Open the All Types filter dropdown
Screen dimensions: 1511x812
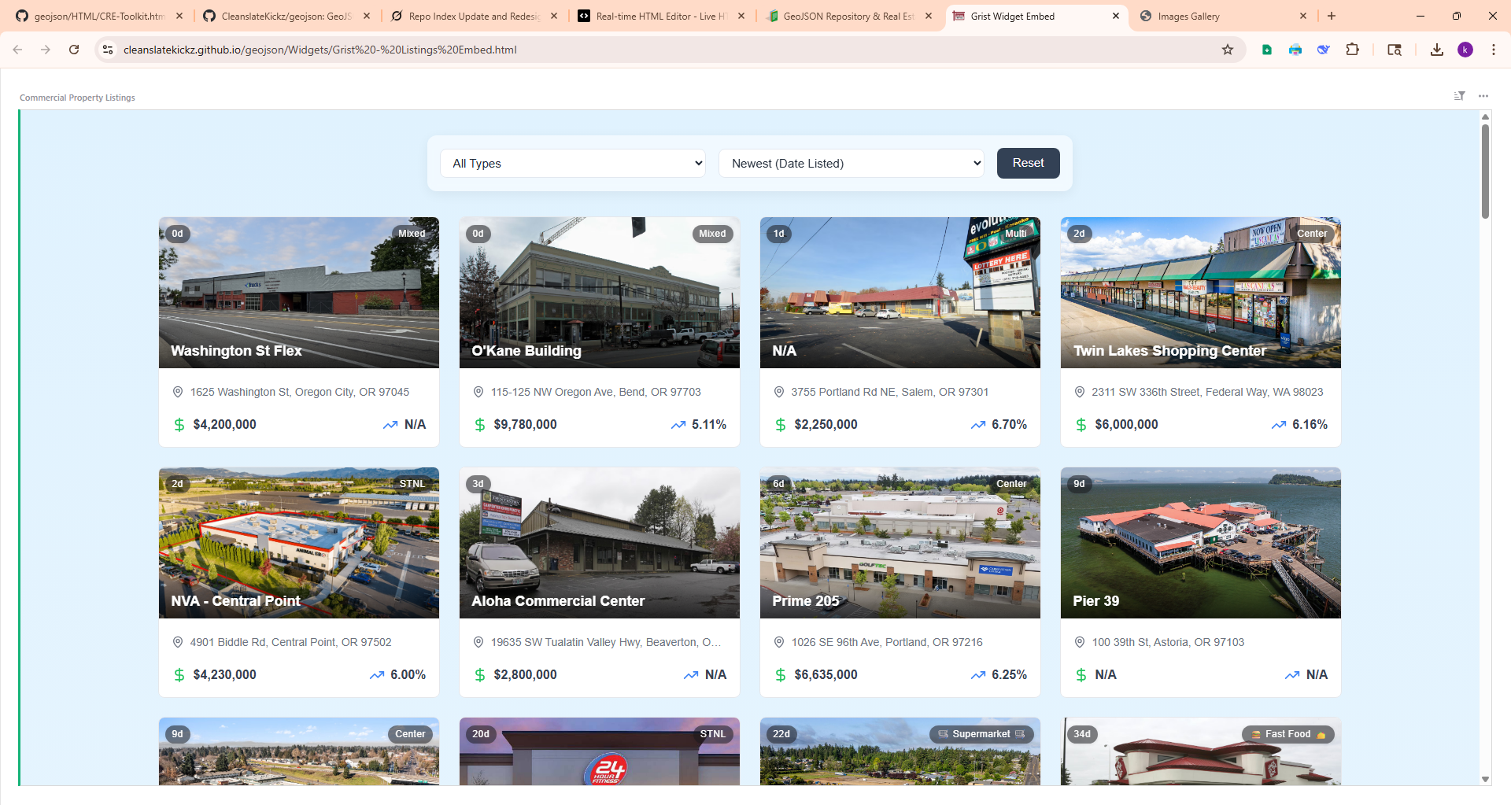tap(573, 164)
